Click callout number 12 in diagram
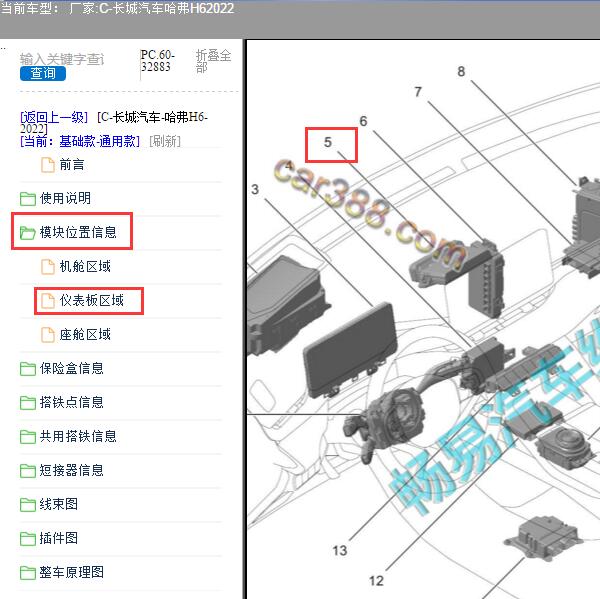600x599 pixels. pyautogui.click(x=376, y=581)
